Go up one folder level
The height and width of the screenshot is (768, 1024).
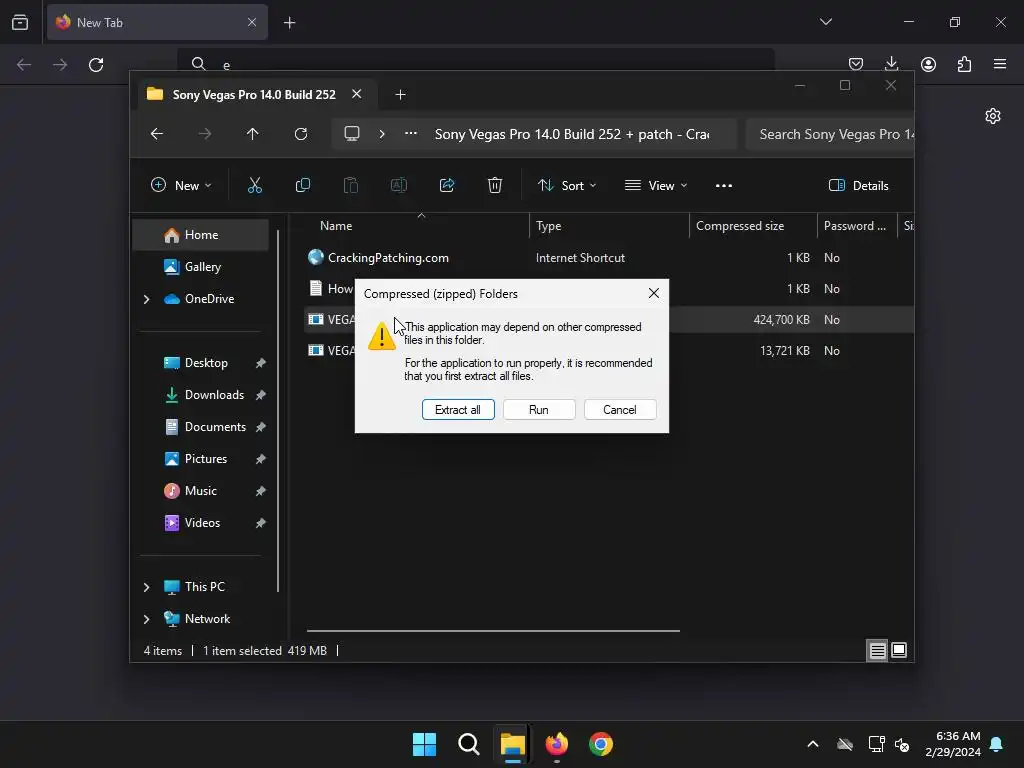[253, 134]
